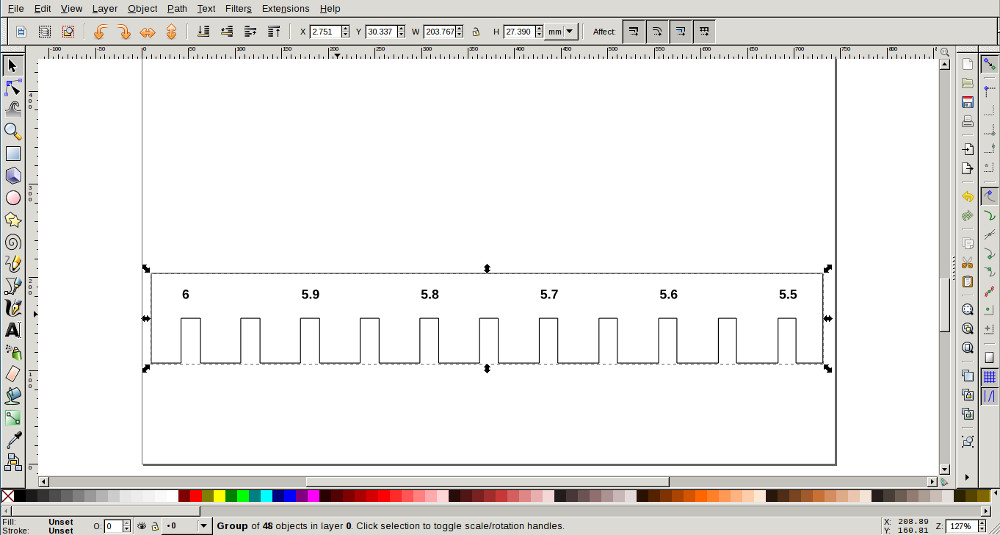Screen dimensions: 1000x535
Task: Toggle move patterns with objects
Action: coord(703,31)
